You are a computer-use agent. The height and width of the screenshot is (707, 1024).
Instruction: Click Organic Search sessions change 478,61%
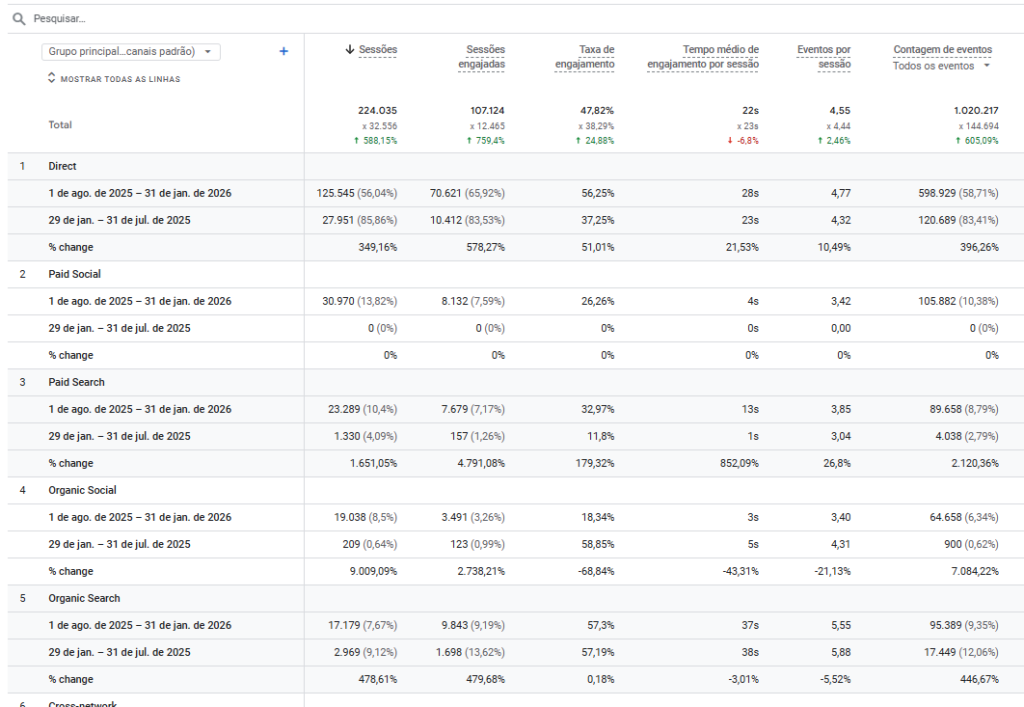pyautogui.click(x=377, y=680)
